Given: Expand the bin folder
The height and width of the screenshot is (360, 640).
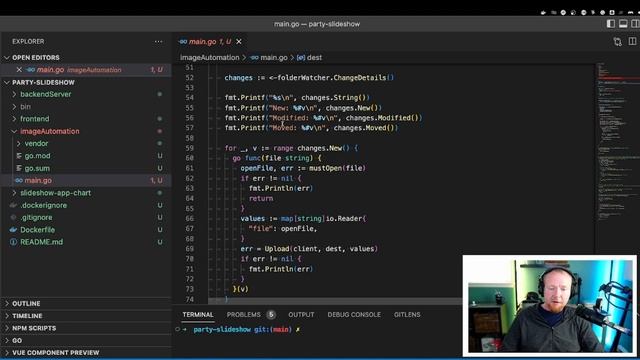Looking at the screenshot, I should [x=25, y=107].
